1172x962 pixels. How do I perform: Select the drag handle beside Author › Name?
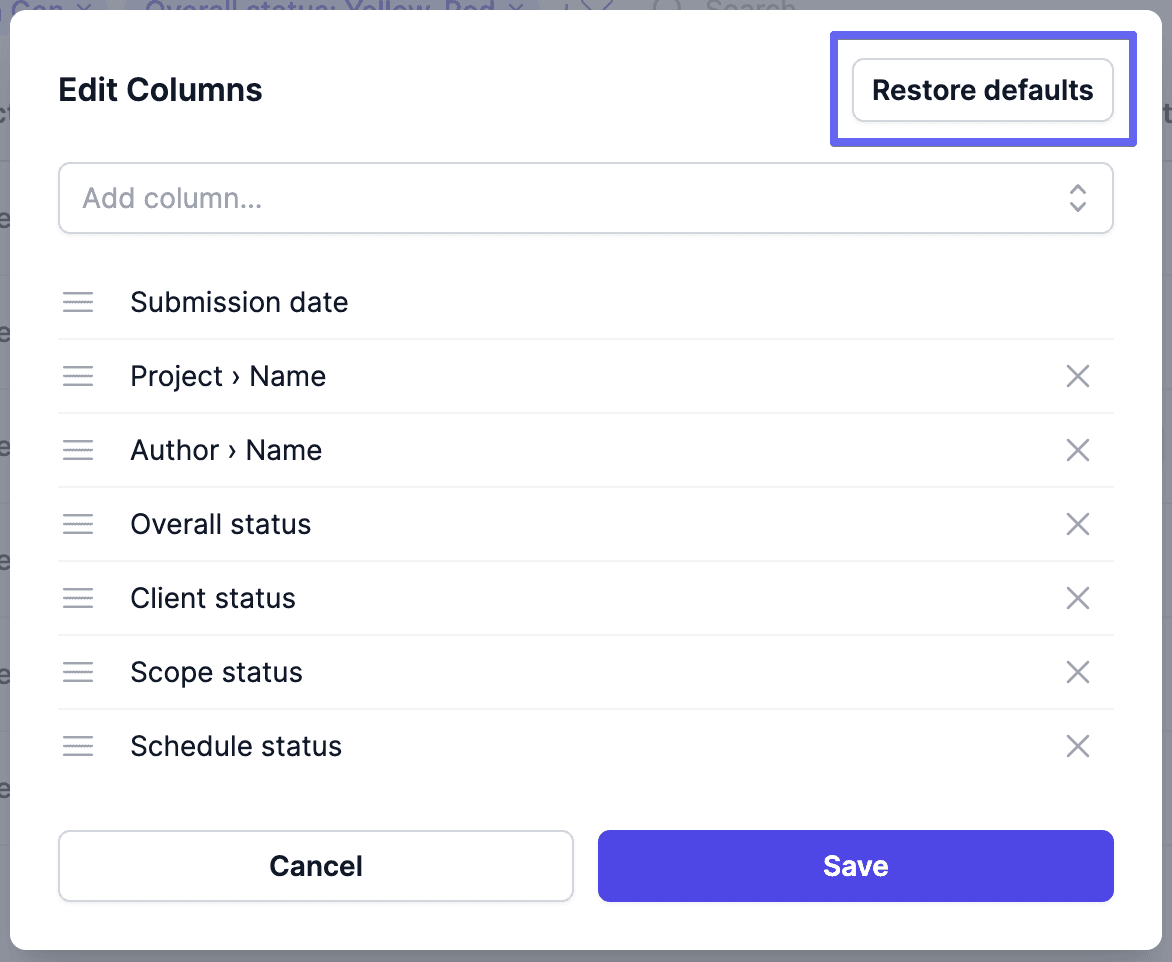tap(78, 450)
